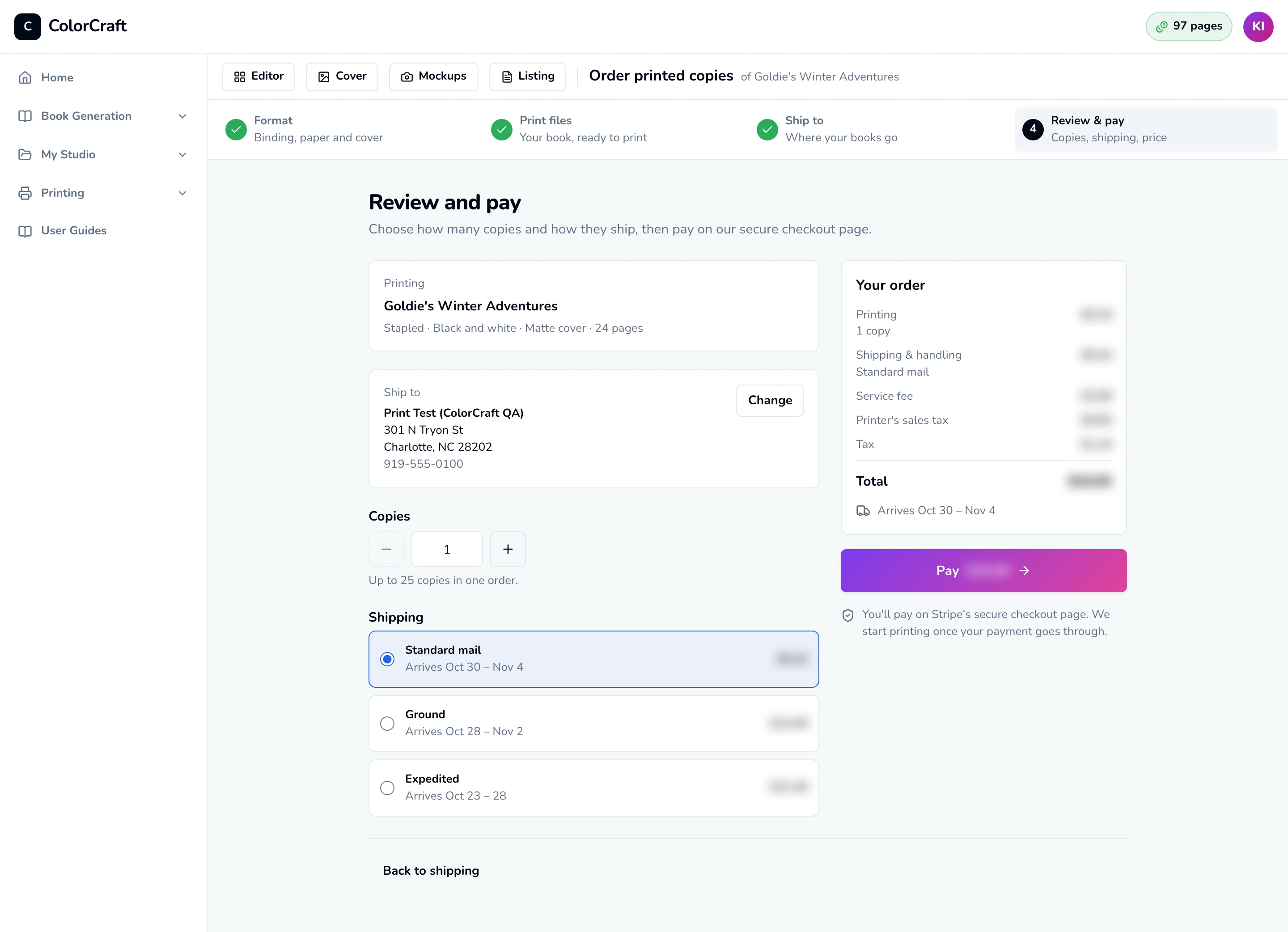Open User Guides from the sidebar
Image resolution: width=1288 pixels, height=932 pixels.
pos(103,231)
